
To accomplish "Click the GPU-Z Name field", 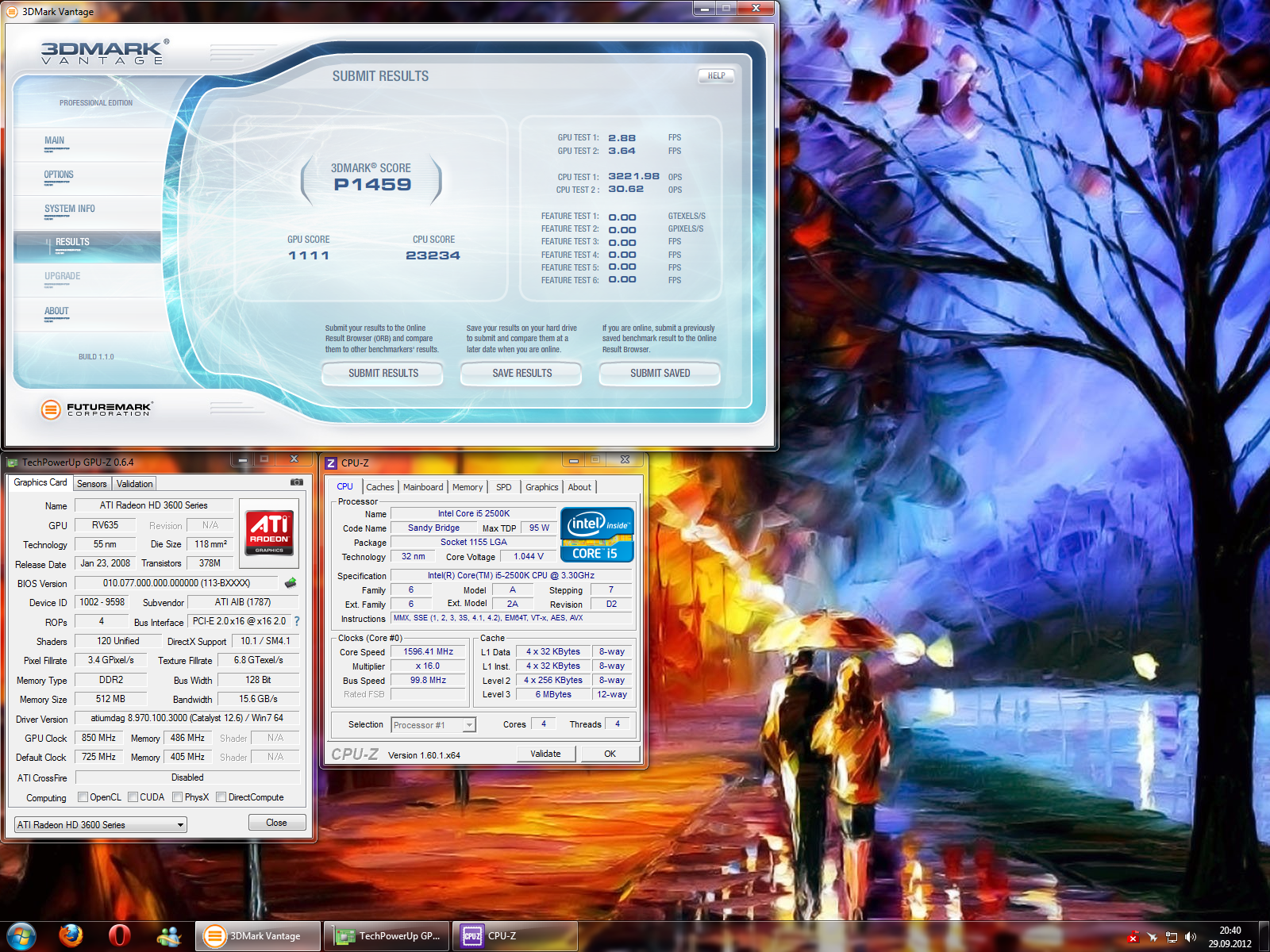I will pos(154,505).
